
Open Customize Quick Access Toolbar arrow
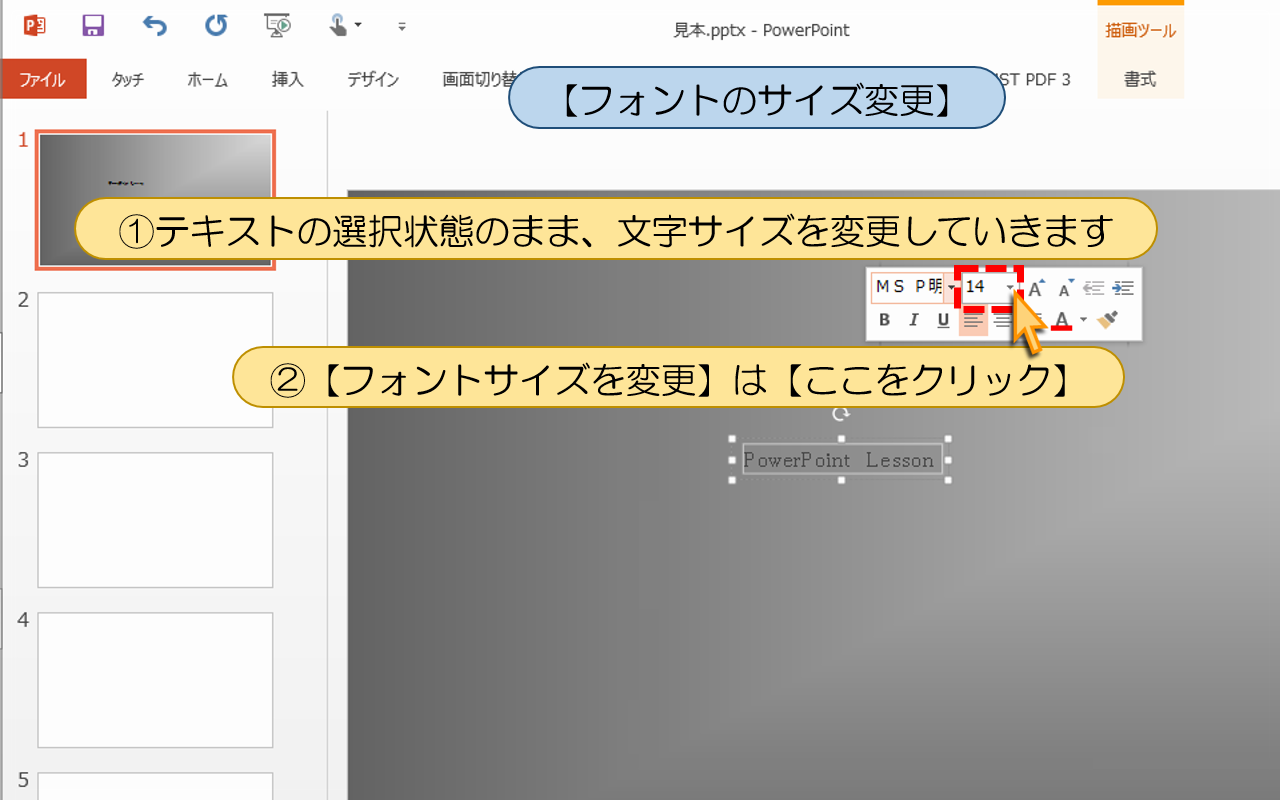tap(402, 25)
